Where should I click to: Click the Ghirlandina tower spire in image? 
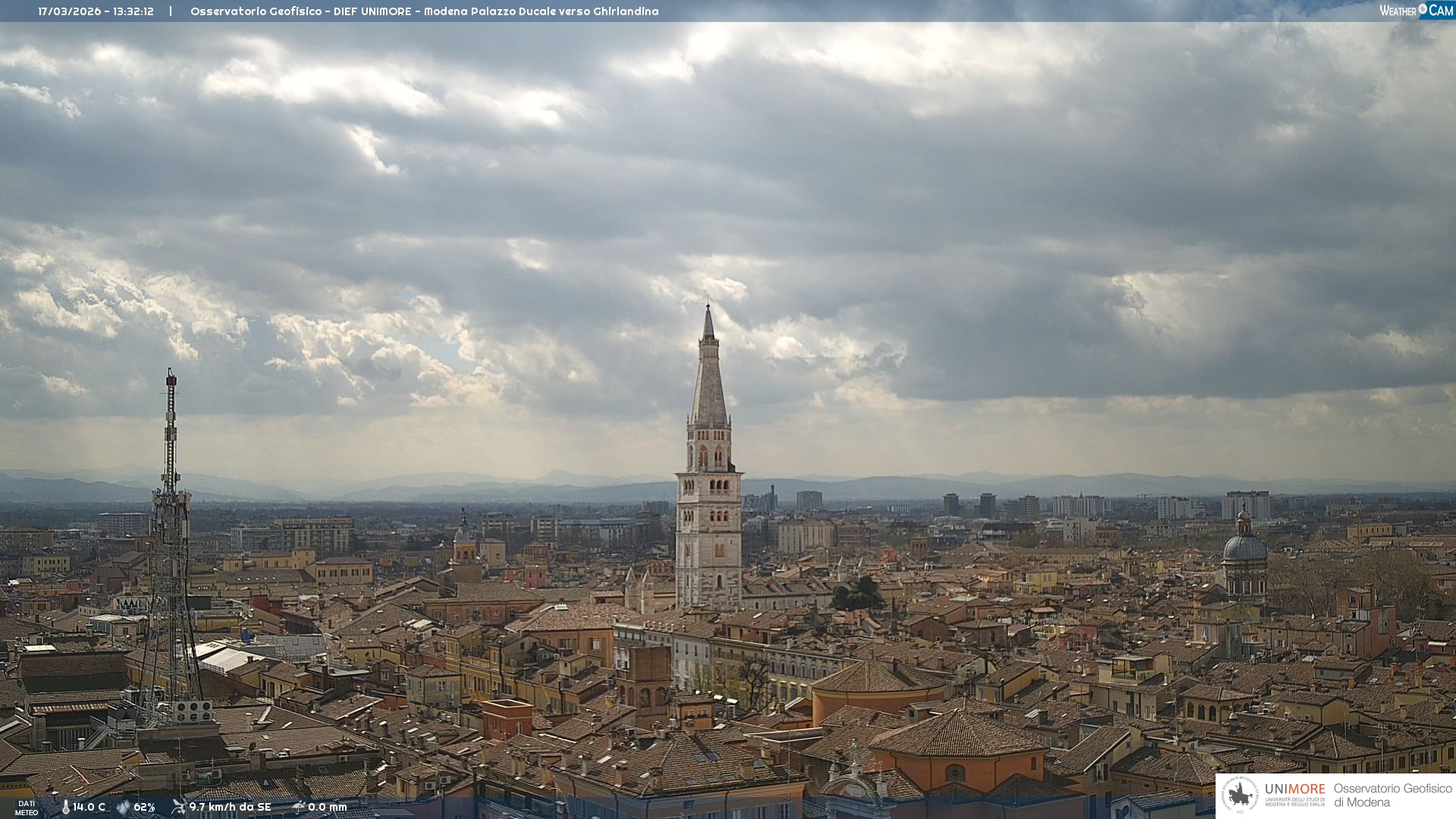[x=709, y=379]
